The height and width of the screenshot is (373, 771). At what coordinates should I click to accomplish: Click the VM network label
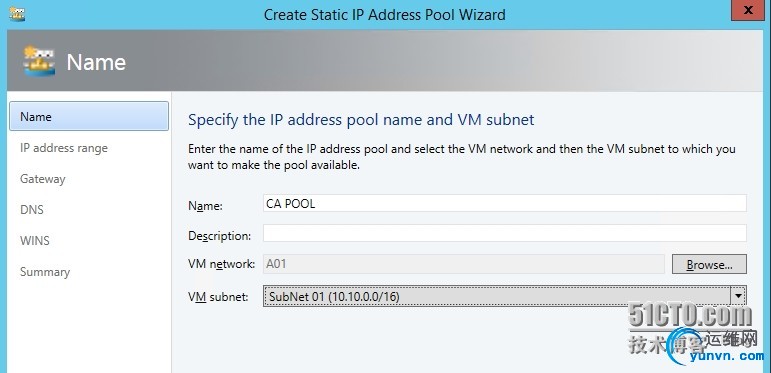221,264
